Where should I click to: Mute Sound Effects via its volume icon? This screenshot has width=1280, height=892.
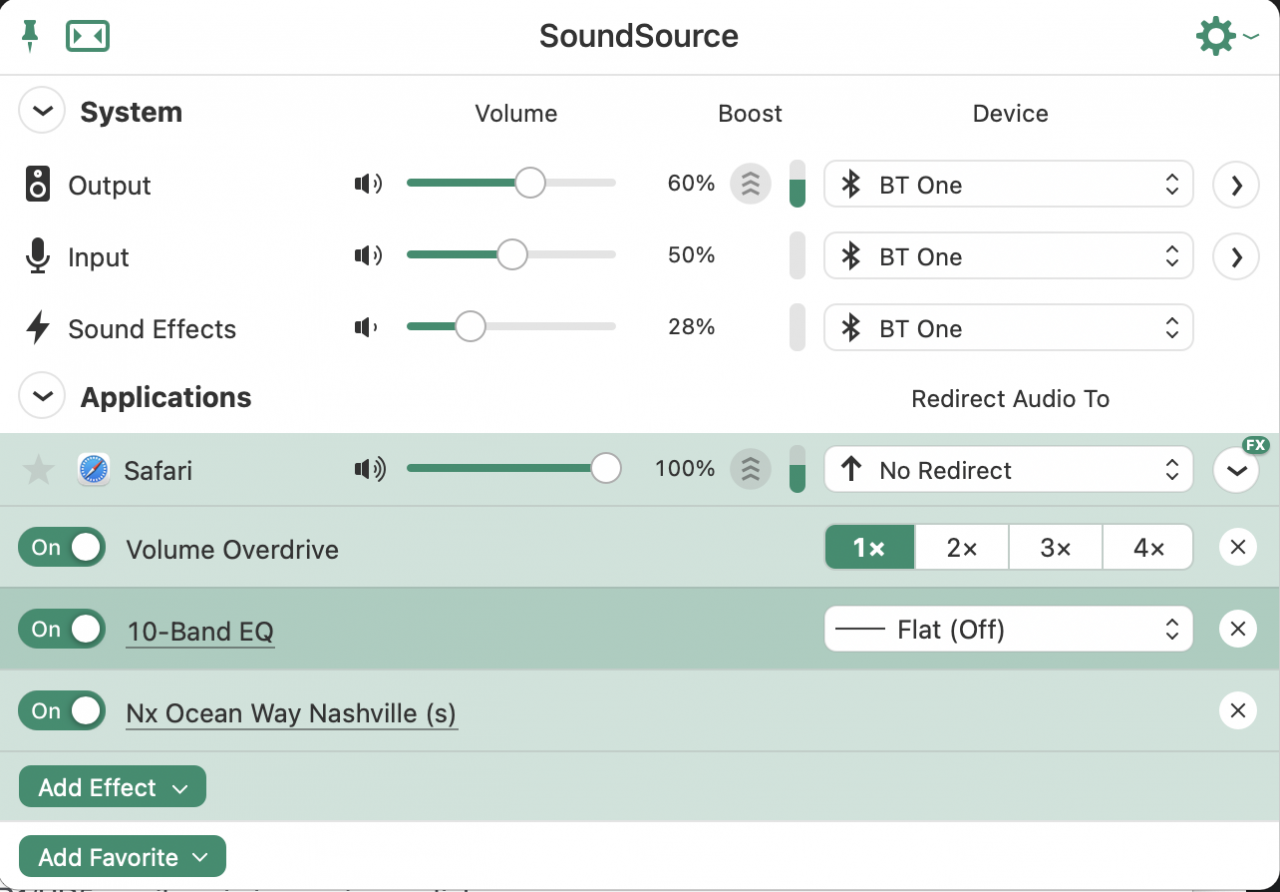click(x=366, y=327)
